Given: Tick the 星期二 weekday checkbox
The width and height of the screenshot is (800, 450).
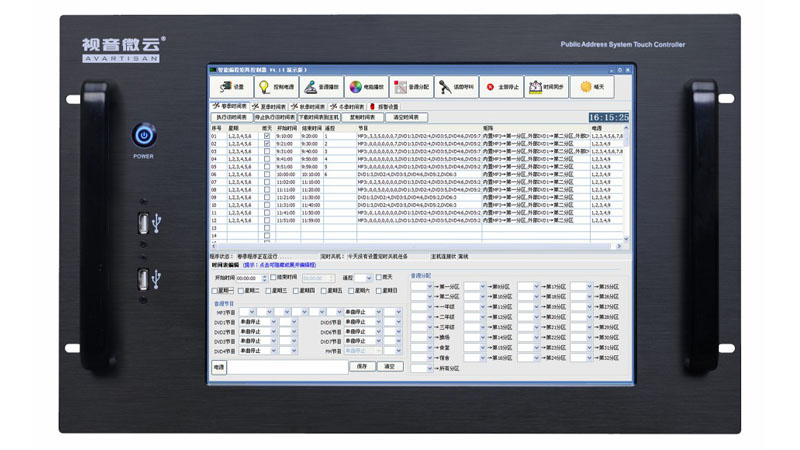Looking at the screenshot, I should tap(241, 291).
